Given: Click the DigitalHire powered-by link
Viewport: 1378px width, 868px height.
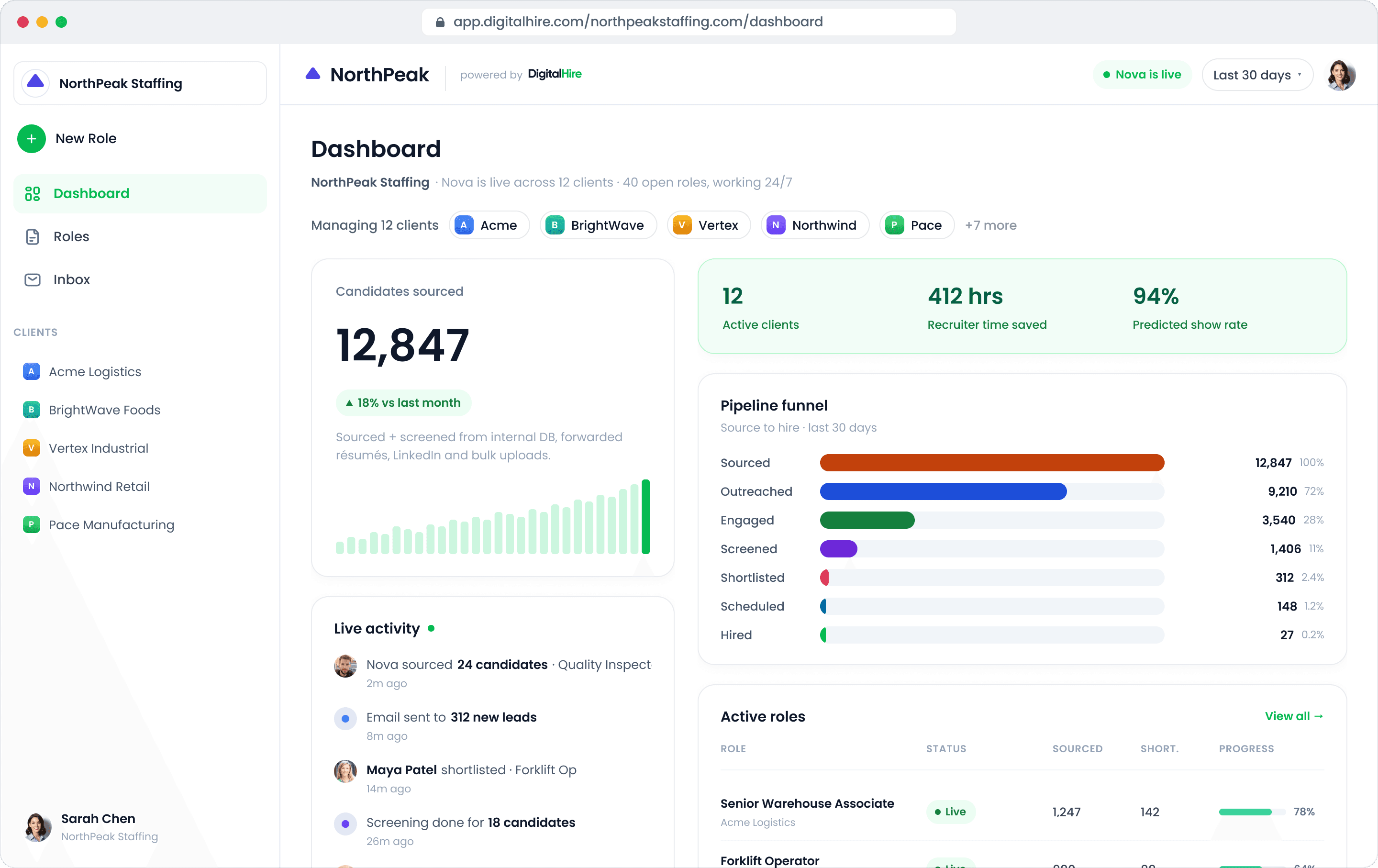Looking at the screenshot, I should pos(555,74).
